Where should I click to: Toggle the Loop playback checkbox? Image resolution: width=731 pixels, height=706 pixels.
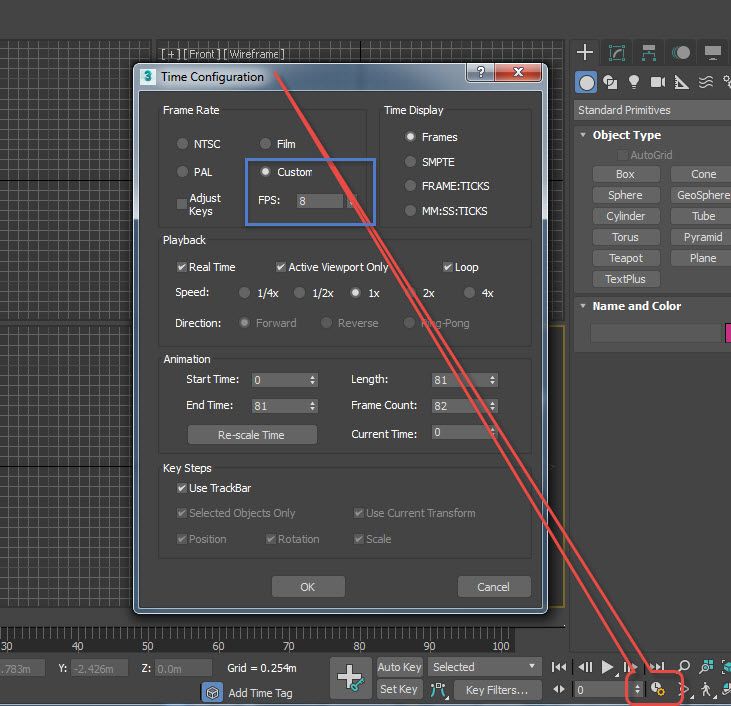[448, 267]
